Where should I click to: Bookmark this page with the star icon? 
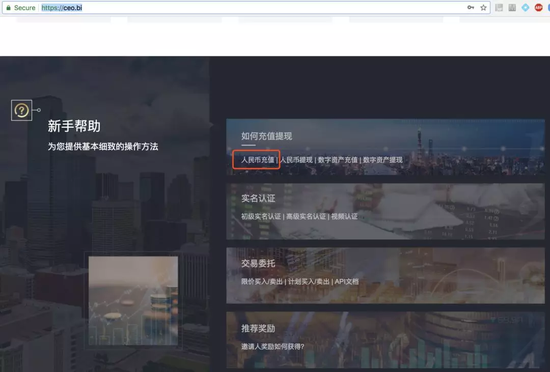483,7
